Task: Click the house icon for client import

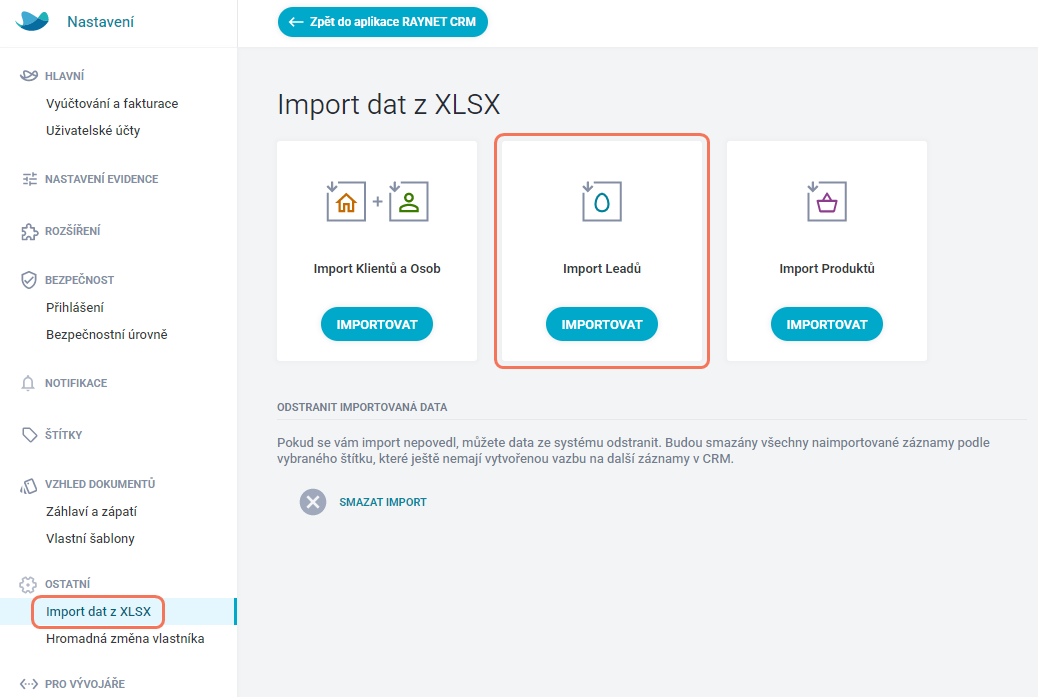Action: [x=346, y=201]
